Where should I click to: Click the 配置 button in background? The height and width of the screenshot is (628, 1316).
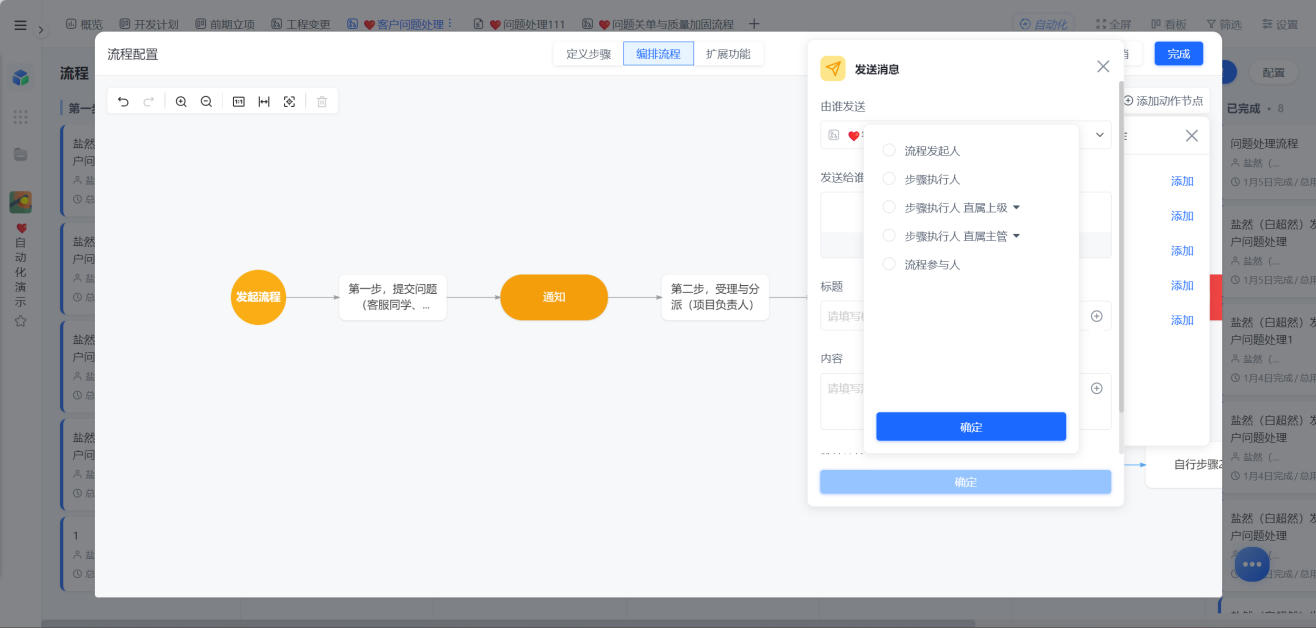pyautogui.click(x=1273, y=73)
